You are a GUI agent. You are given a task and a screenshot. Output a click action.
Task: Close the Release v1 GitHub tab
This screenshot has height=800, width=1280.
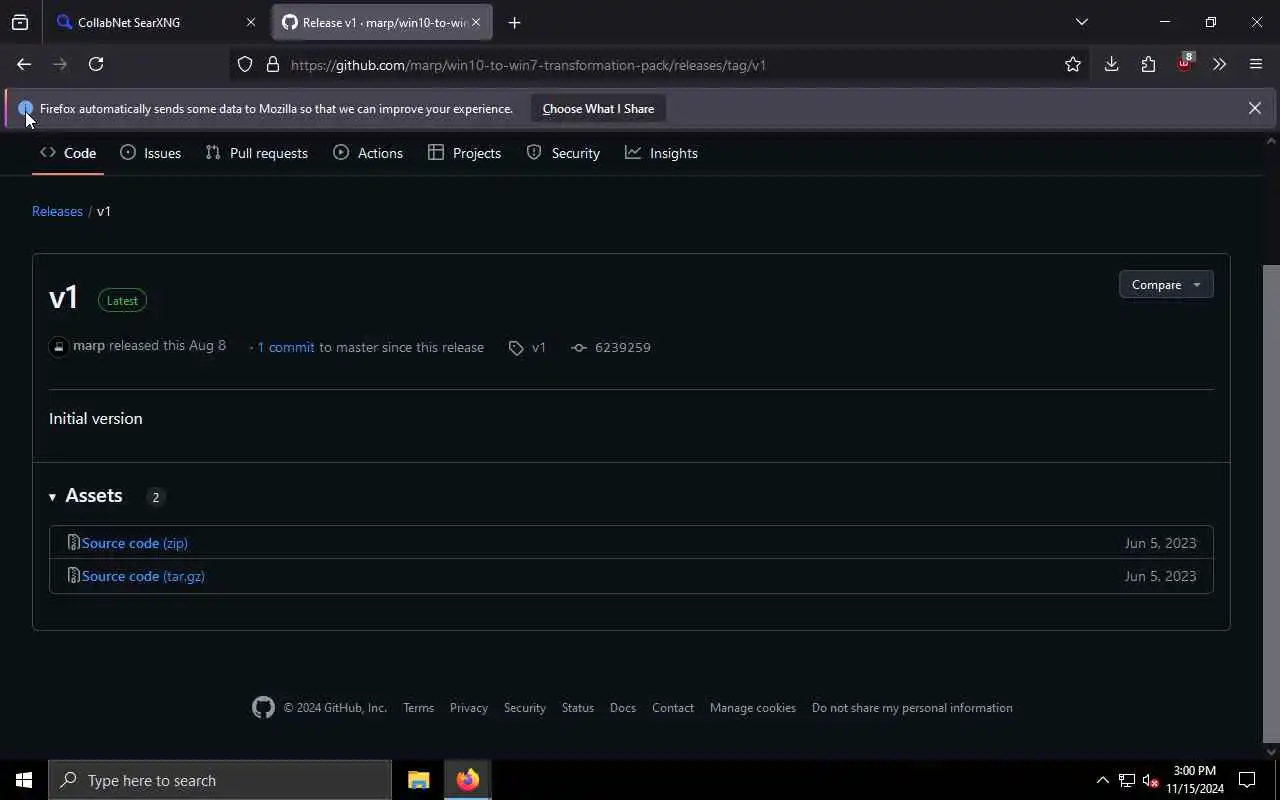pos(476,22)
